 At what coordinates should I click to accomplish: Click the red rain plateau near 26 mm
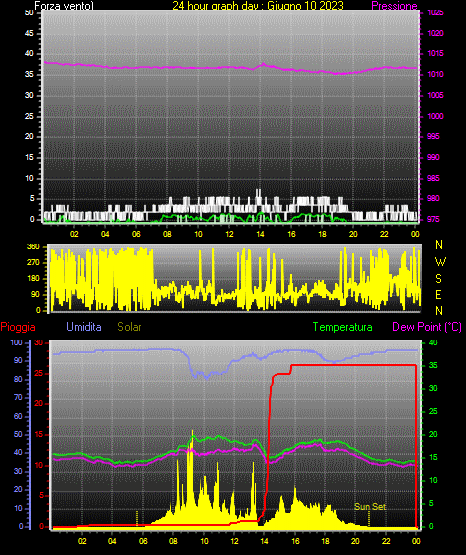click(354, 365)
